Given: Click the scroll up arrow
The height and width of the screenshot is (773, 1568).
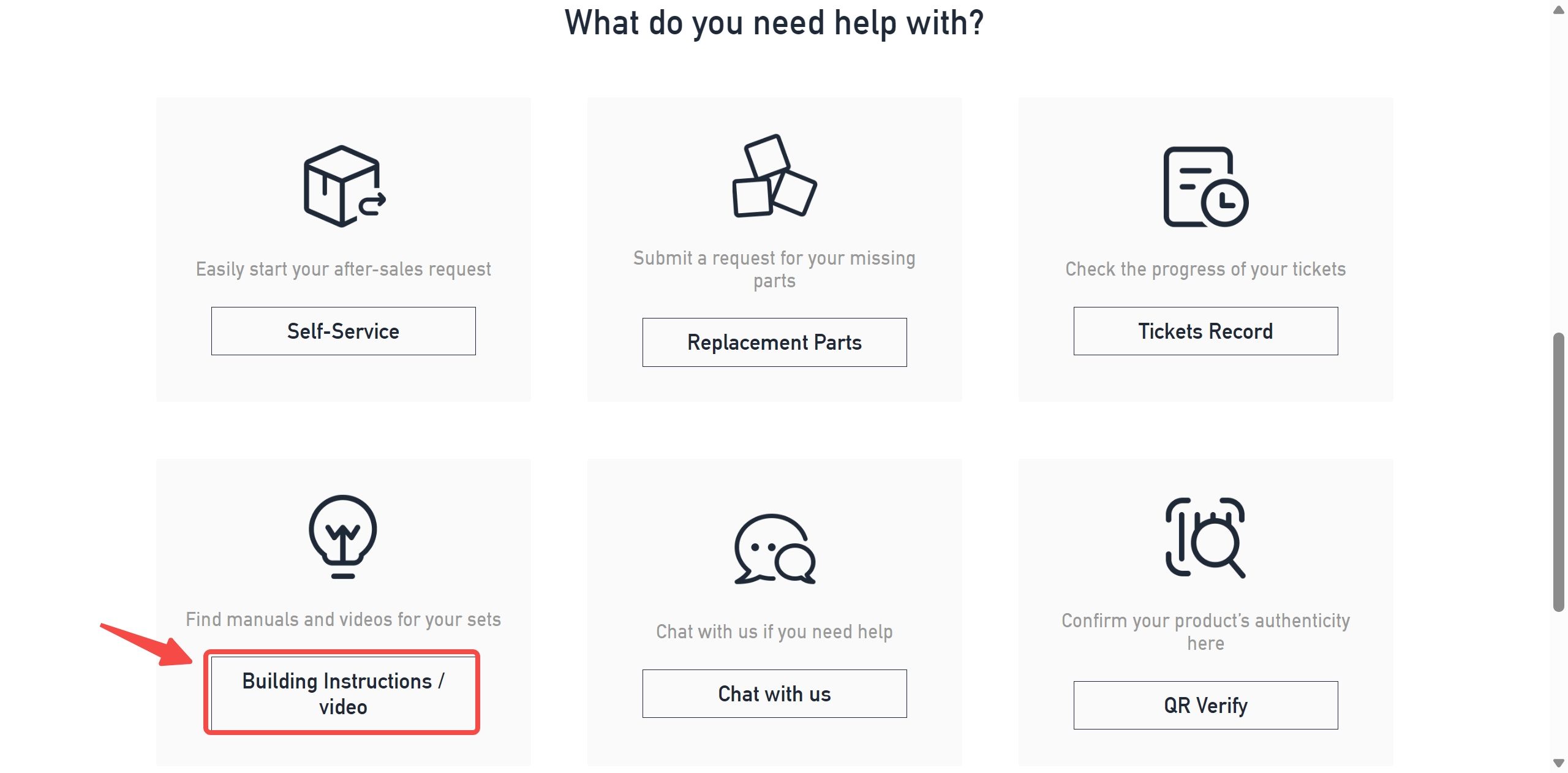Looking at the screenshot, I should (1558, 10).
